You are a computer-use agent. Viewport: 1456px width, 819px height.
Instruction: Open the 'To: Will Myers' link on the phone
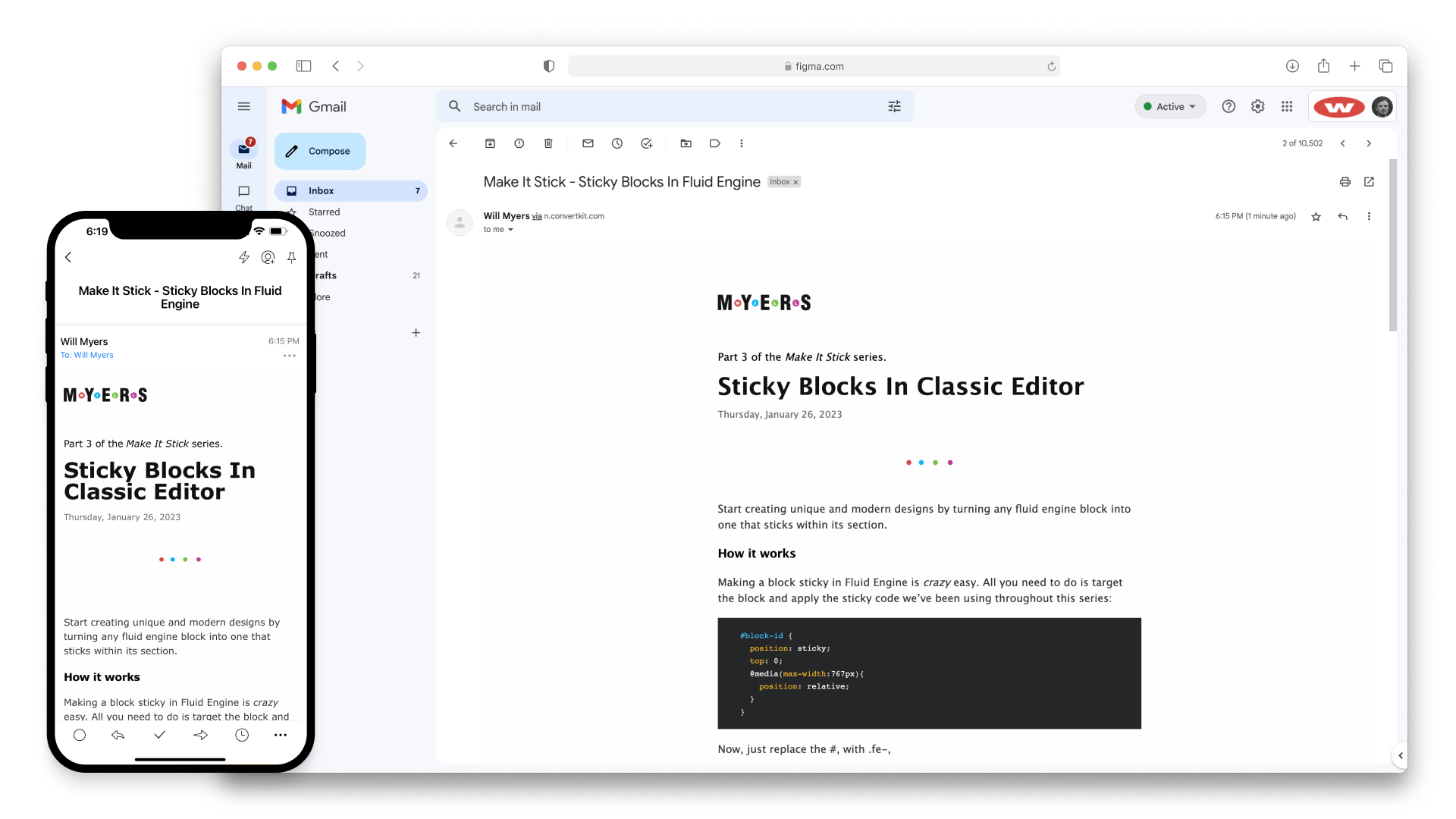[x=86, y=355]
